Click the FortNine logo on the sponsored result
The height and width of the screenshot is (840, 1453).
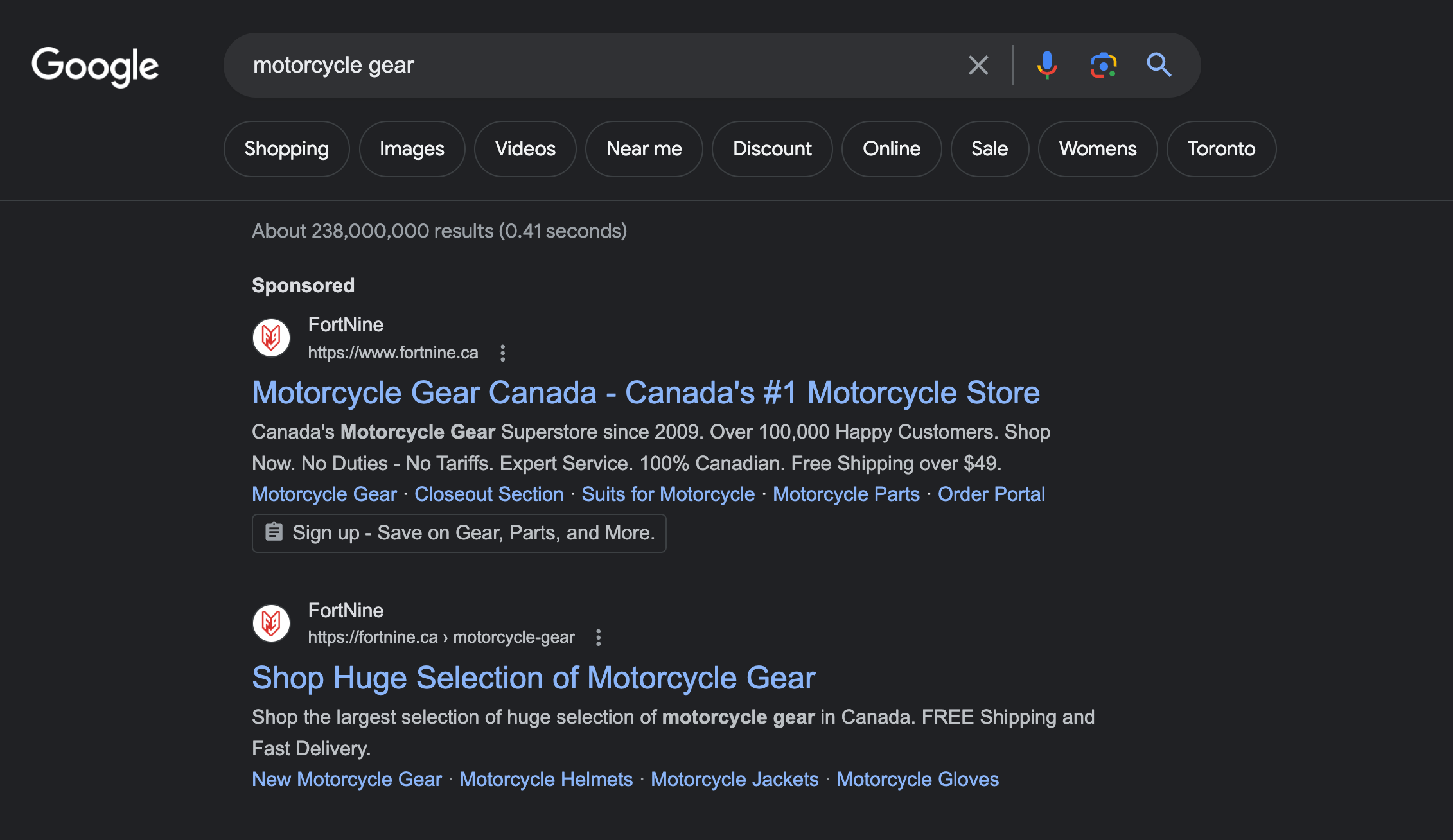pyautogui.click(x=271, y=337)
